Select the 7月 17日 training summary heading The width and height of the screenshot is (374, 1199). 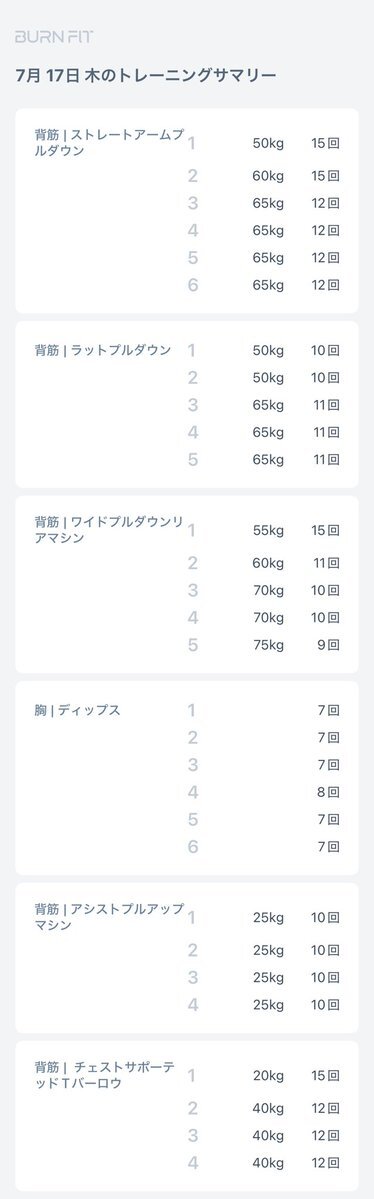coord(145,76)
